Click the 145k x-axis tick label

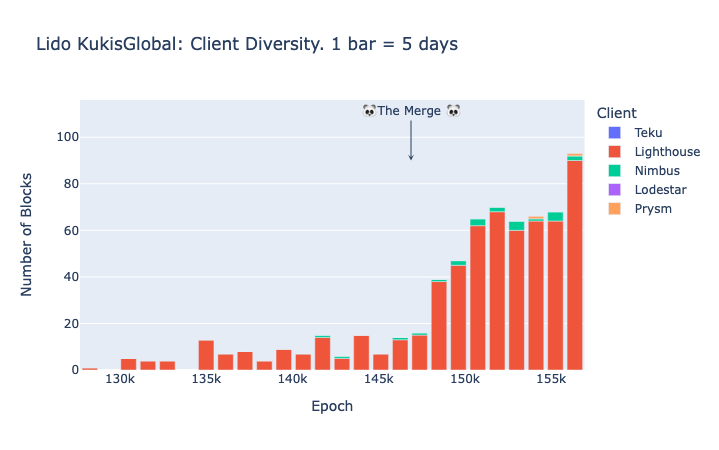(x=378, y=379)
